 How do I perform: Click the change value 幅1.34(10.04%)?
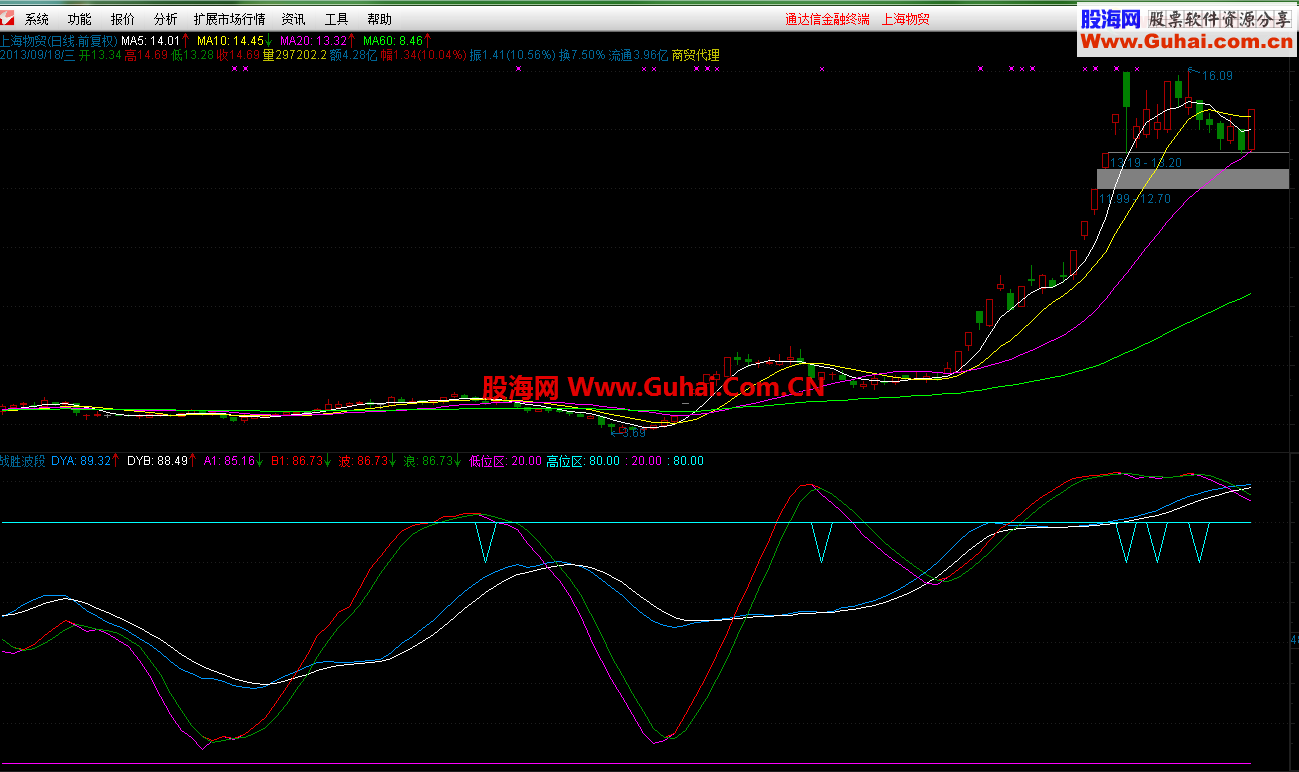point(423,56)
